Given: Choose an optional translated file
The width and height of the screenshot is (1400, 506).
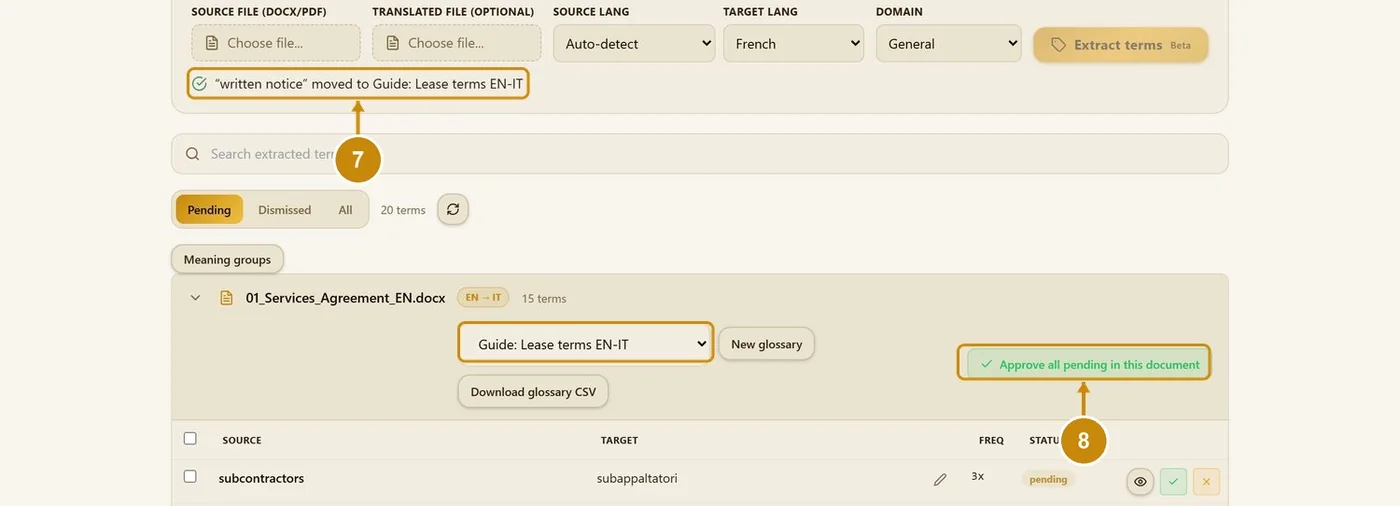Looking at the screenshot, I should tap(457, 43).
